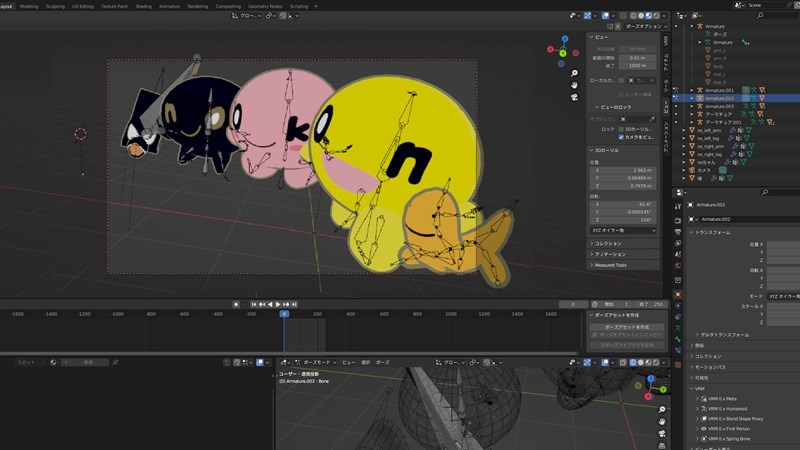Select solid shading in the camera-view viewport header
Viewport: 800px width, 450px height.
click(x=641, y=16)
